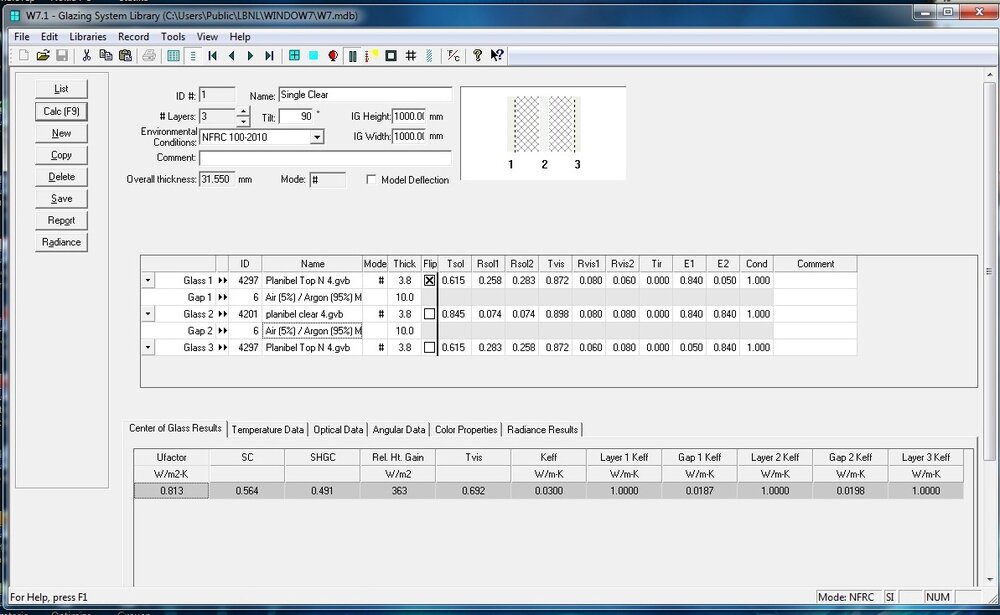Click the Name field containing Single Clear

point(365,95)
